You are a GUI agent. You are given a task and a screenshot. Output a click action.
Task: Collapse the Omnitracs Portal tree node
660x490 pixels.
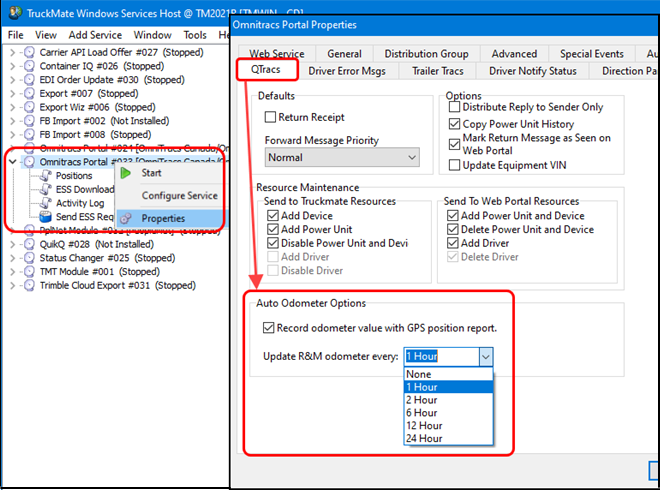pyautogui.click(x=12, y=162)
